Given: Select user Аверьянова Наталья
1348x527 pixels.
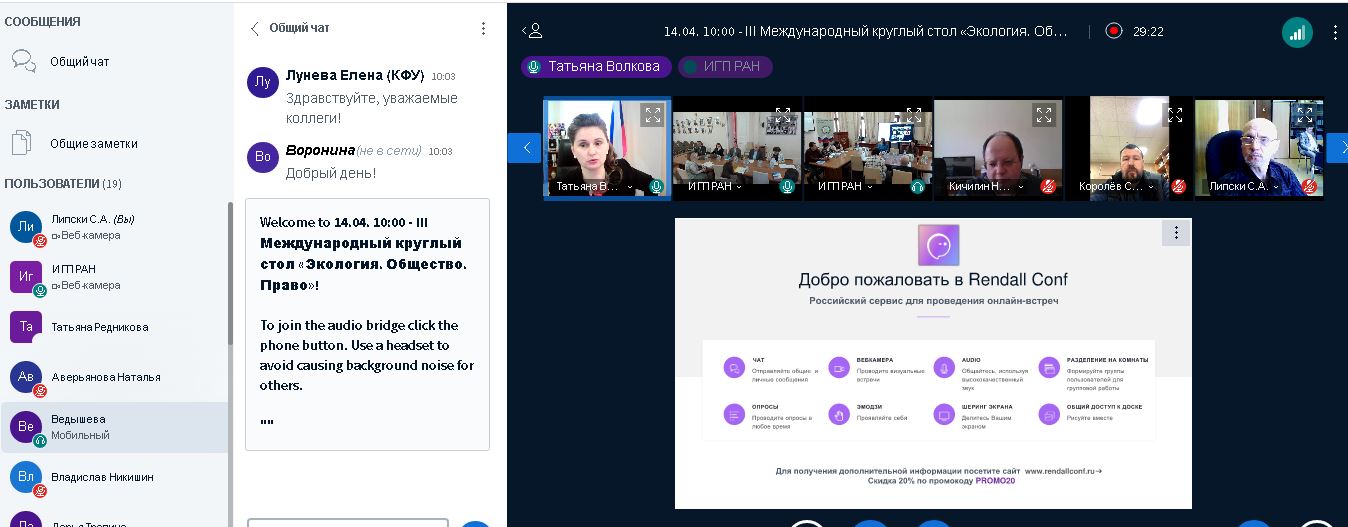Looking at the screenshot, I should (x=114, y=377).
